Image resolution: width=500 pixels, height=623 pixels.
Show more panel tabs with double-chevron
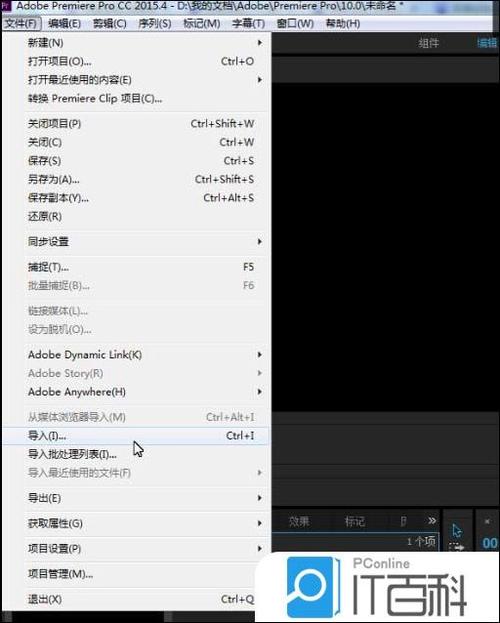[x=432, y=520]
